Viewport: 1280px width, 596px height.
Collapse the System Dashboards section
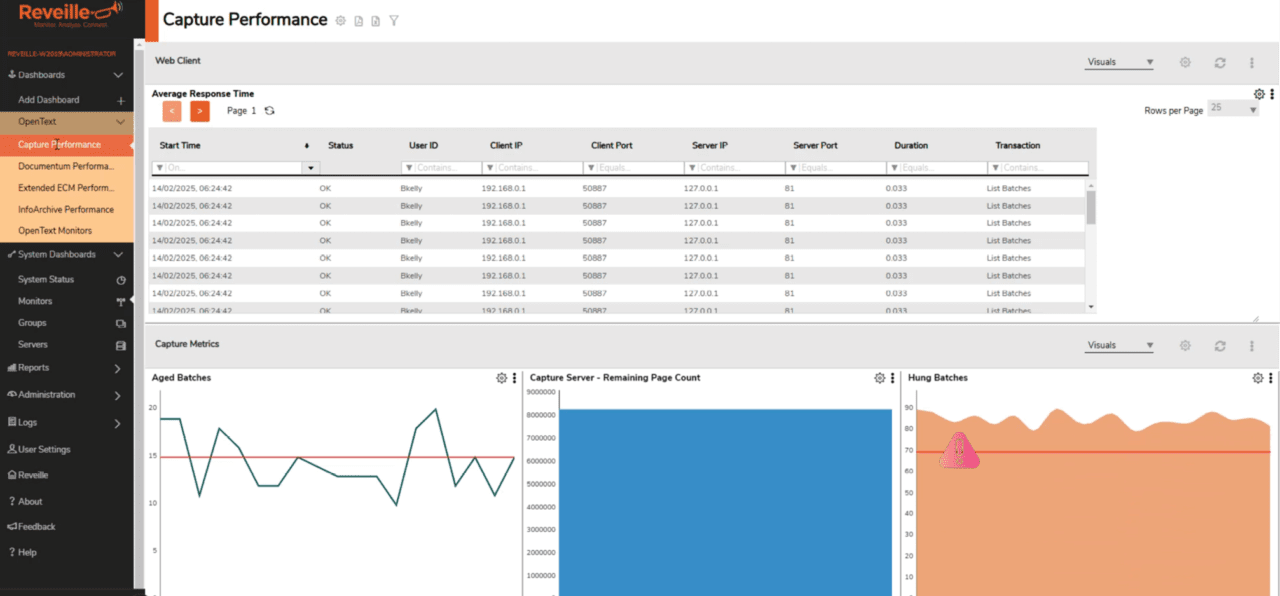(x=118, y=254)
